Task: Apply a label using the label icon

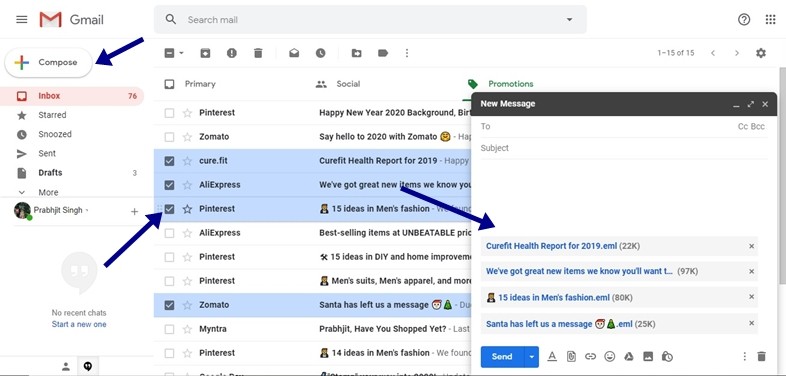Action: 383,53
